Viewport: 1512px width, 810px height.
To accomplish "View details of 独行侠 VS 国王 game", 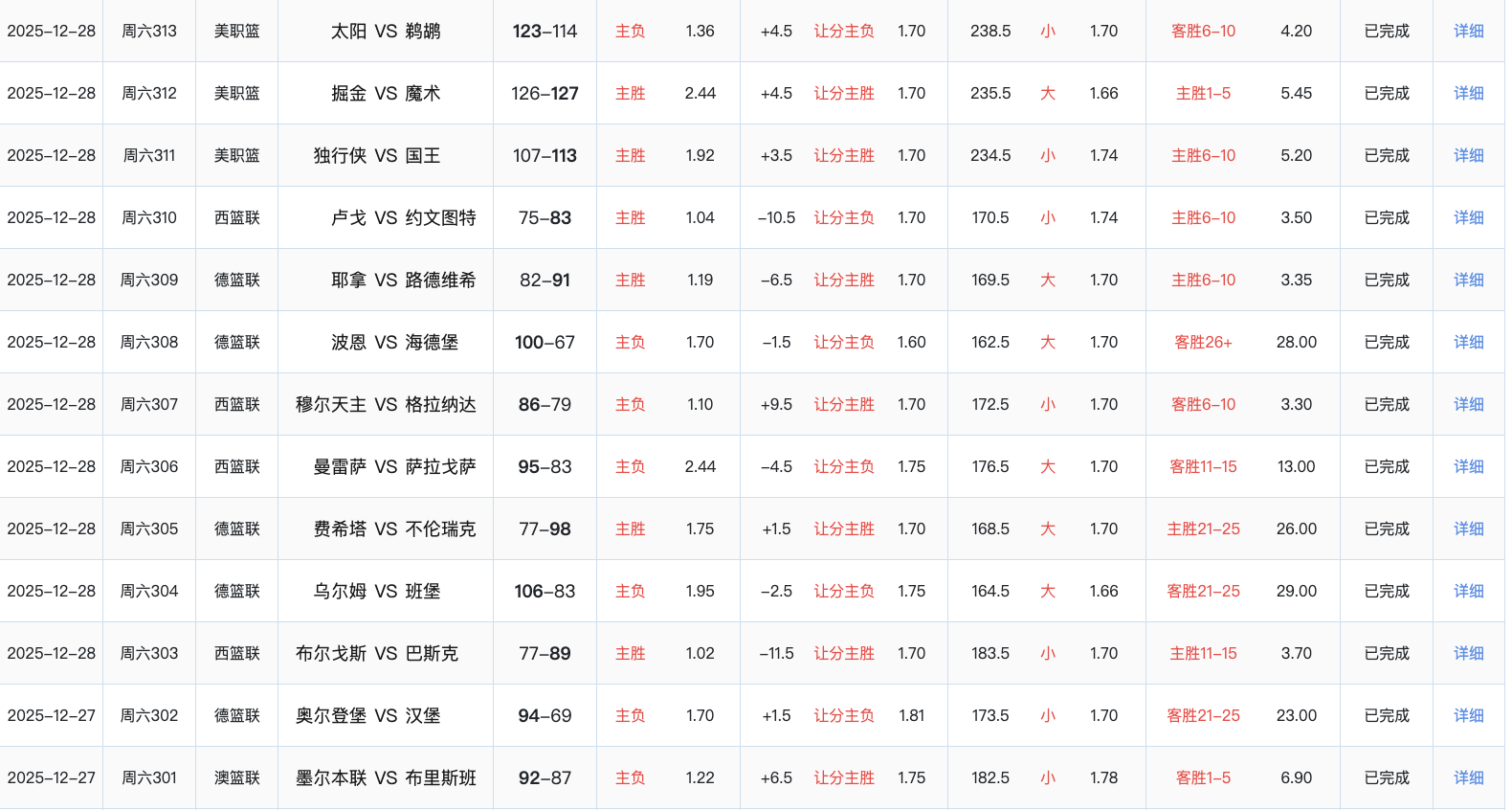I will (x=1468, y=155).
